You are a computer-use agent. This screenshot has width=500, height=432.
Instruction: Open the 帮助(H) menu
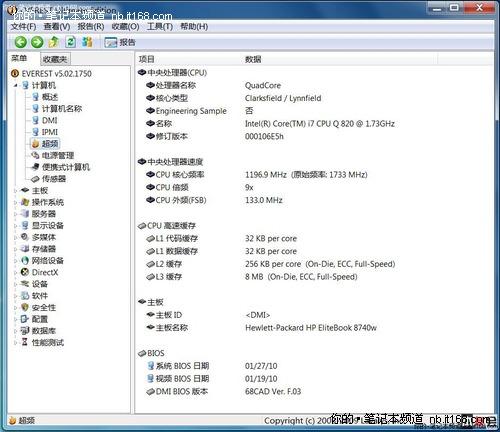point(194,26)
